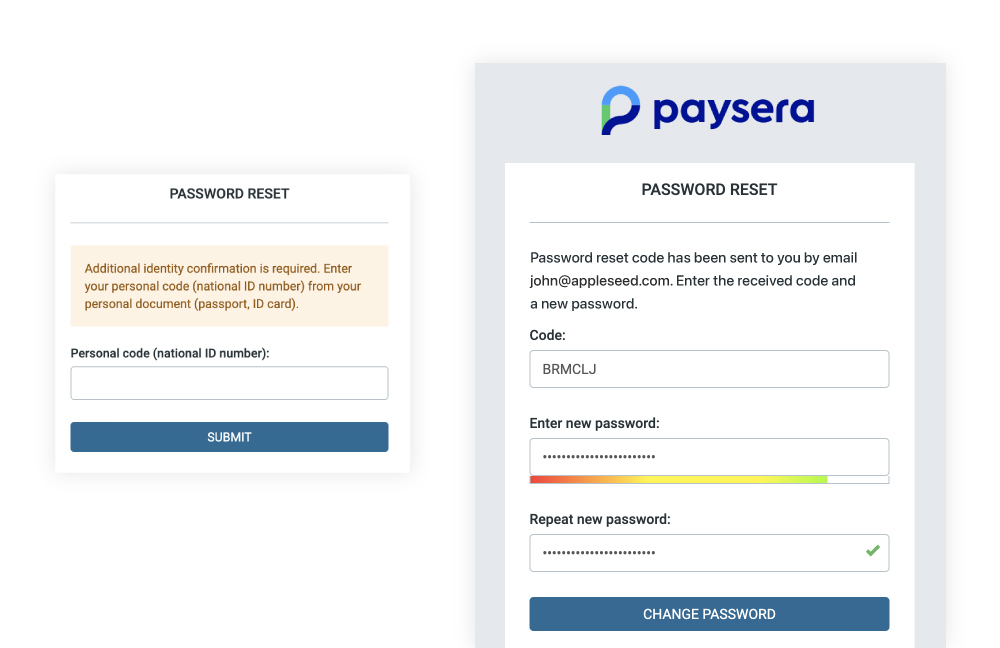Click the unfilled white end of strength meter
Image resolution: width=1000 pixels, height=648 pixels.
click(x=858, y=480)
